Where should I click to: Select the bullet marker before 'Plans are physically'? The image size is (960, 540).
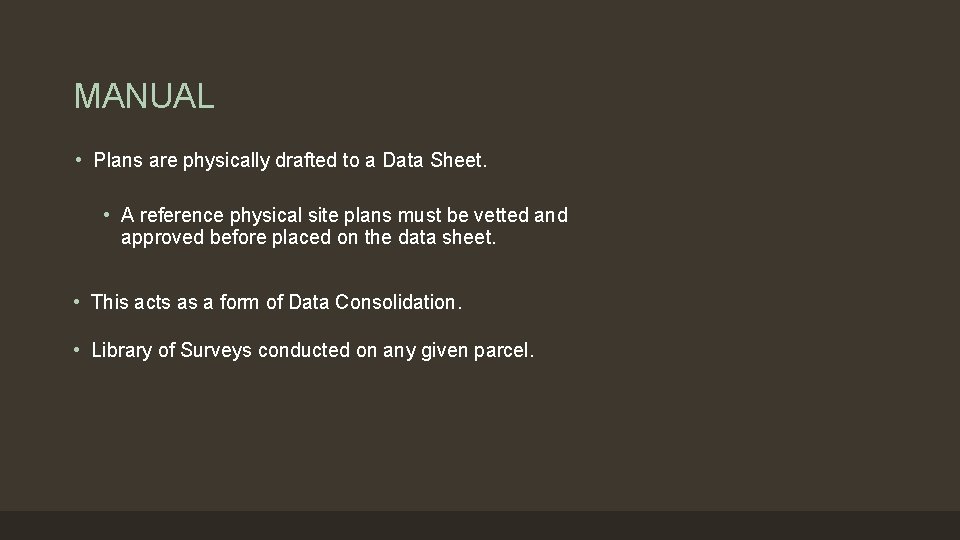[x=78, y=160]
